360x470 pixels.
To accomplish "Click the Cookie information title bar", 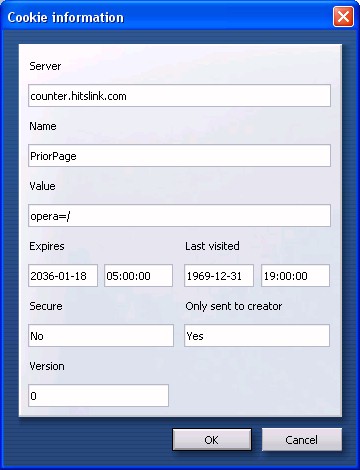I will click(167, 17).
